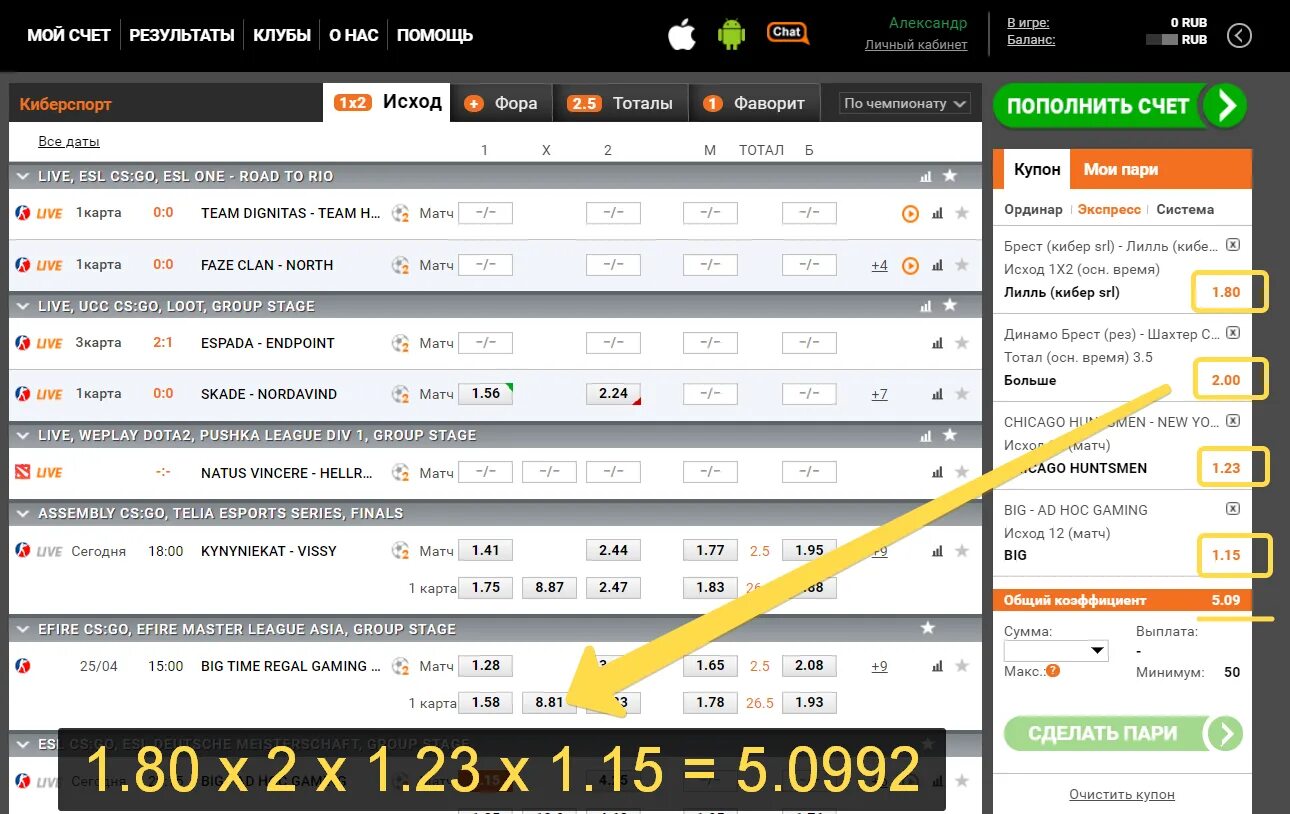Expand +7 more markets for SKADE - NORDAVIND
This screenshot has width=1290, height=814.
(879, 395)
